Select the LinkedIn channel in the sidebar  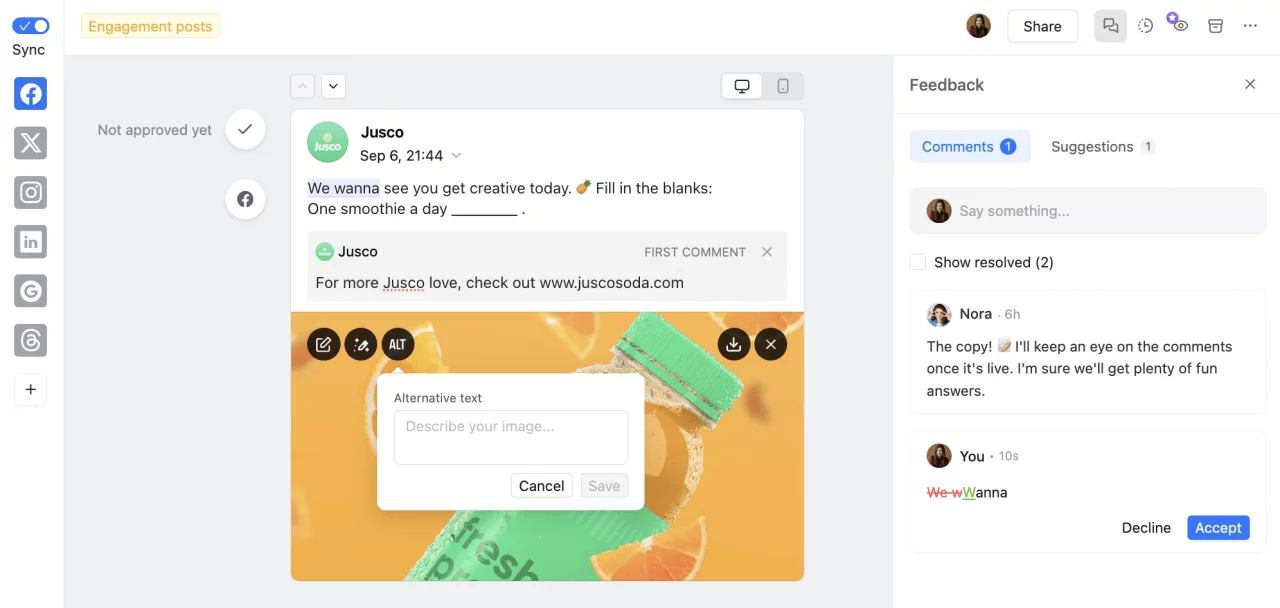tap(30, 241)
